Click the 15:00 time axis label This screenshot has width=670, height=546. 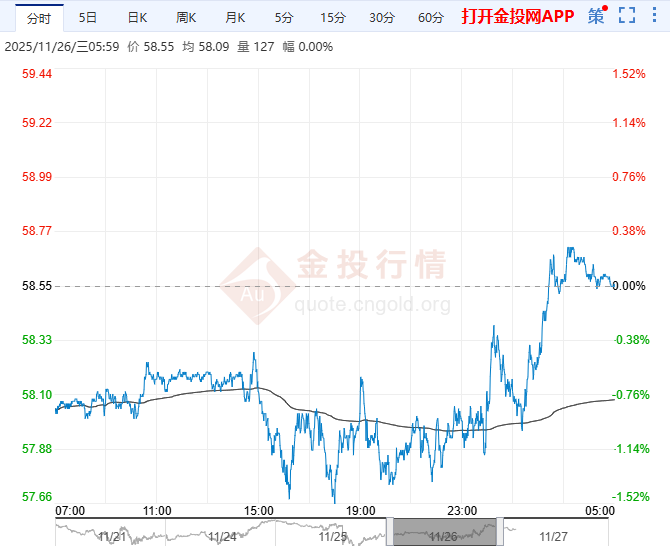[x=259, y=511]
